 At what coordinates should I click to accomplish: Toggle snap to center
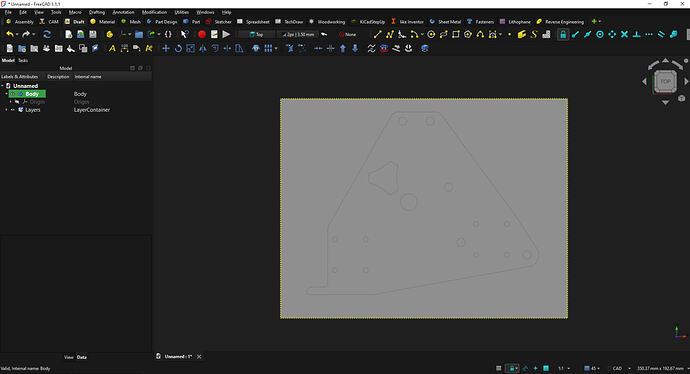[600, 34]
